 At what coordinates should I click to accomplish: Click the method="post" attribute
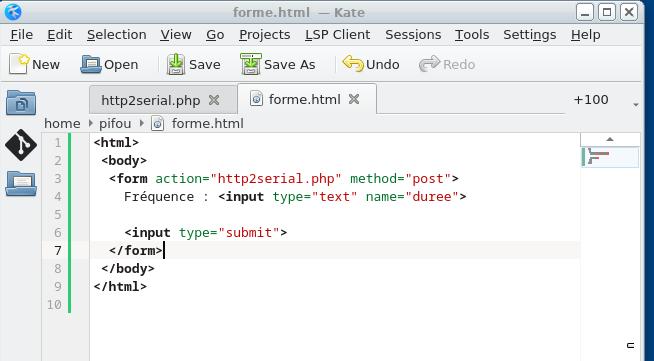click(400, 179)
